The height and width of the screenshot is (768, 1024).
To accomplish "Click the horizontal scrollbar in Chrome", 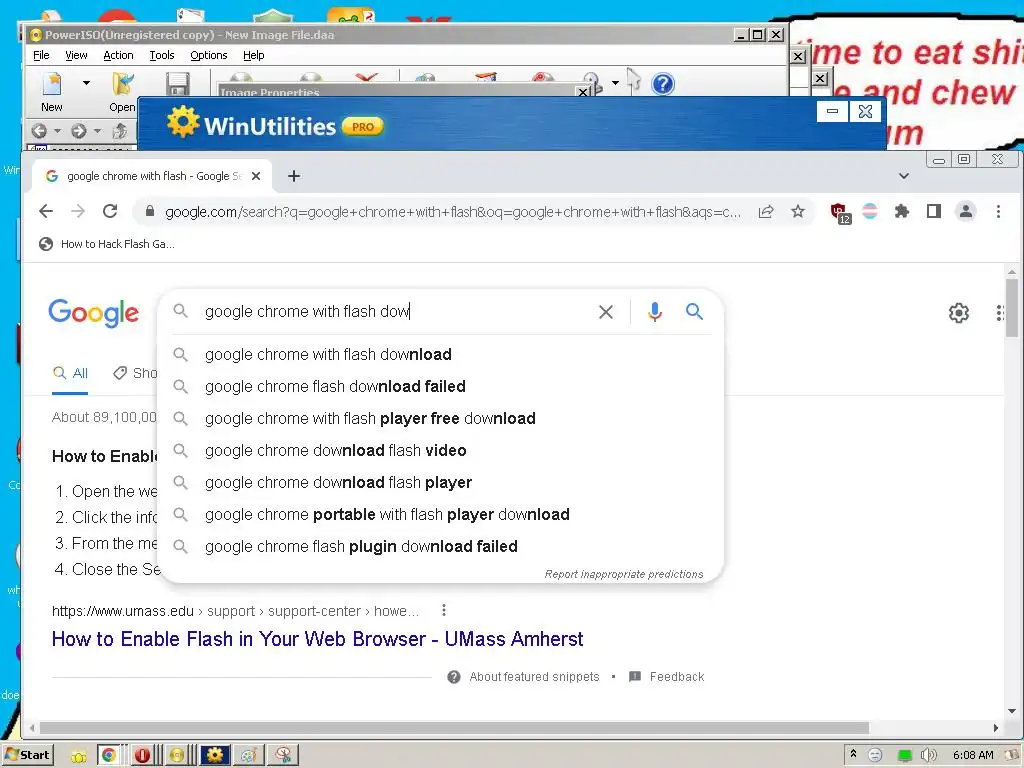I will point(455,728).
